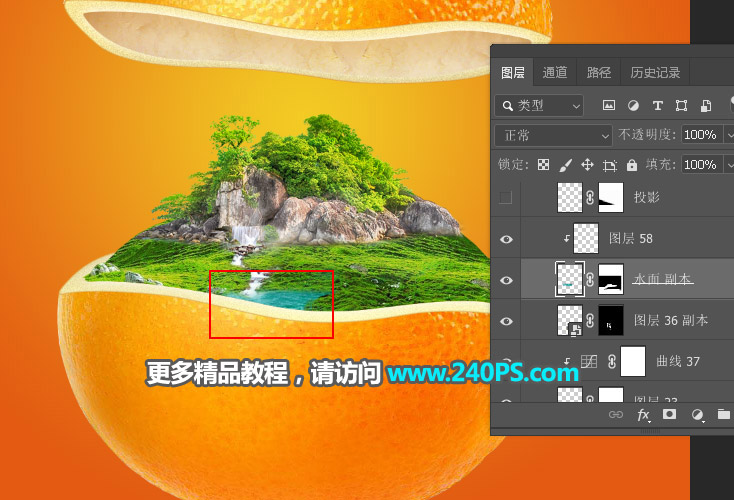Viewport: 734px width, 500px height.
Task: Click the 曲线 37 clipping arrow icon
Action: point(566,361)
